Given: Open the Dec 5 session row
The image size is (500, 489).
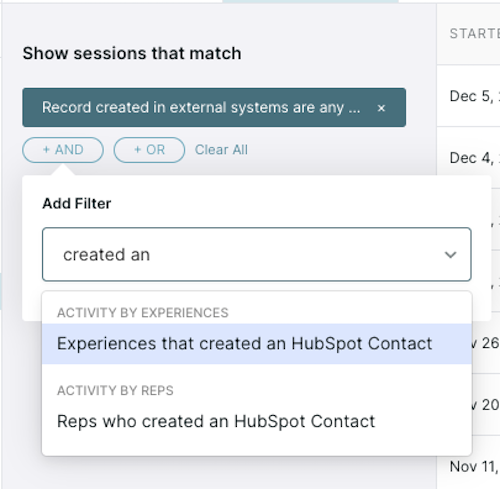Looking at the screenshot, I should click(475, 96).
